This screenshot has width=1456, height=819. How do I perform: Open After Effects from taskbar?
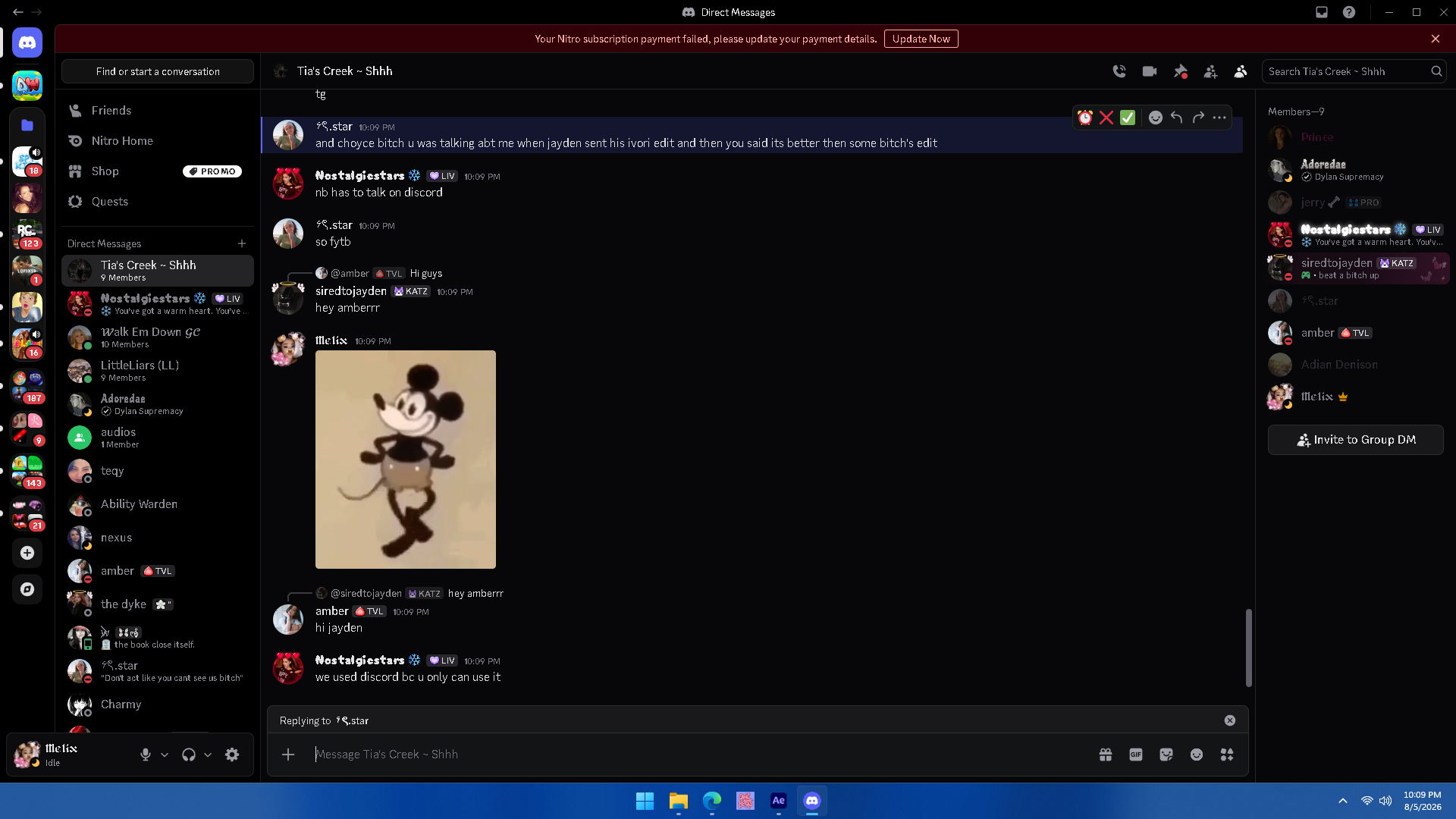coord(778,801)
